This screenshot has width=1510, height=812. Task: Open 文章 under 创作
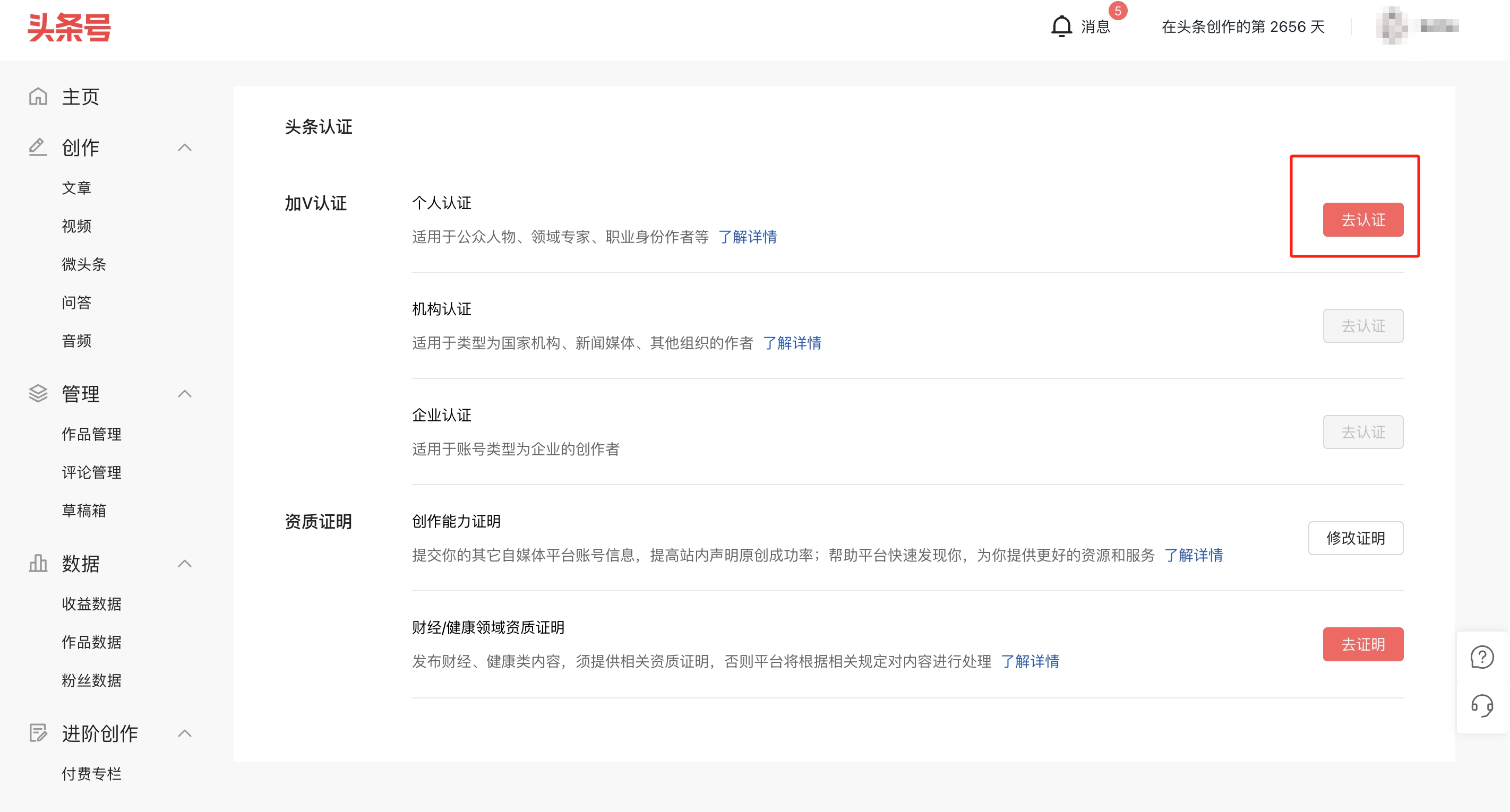click(77, 188)
